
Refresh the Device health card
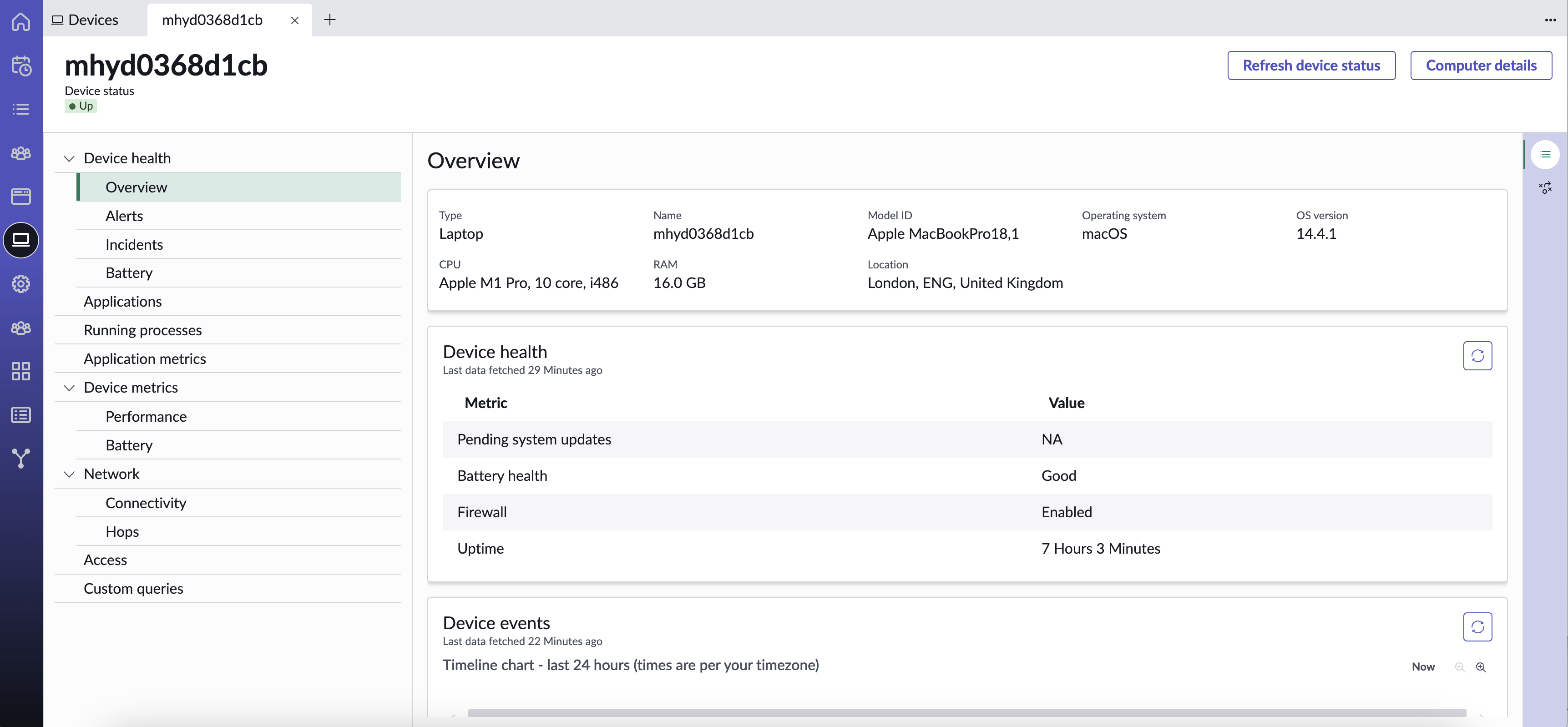point(1477,356)
